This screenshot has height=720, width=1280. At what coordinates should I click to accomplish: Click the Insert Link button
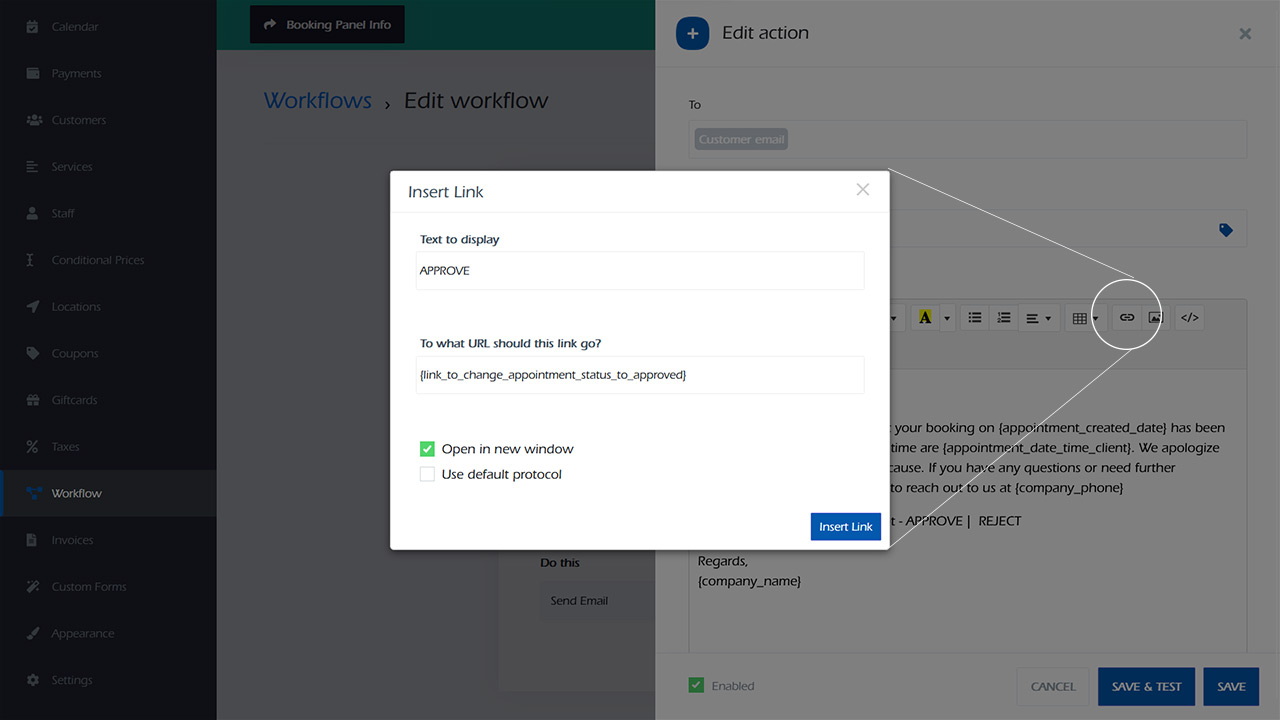click(x=845, y=527)
